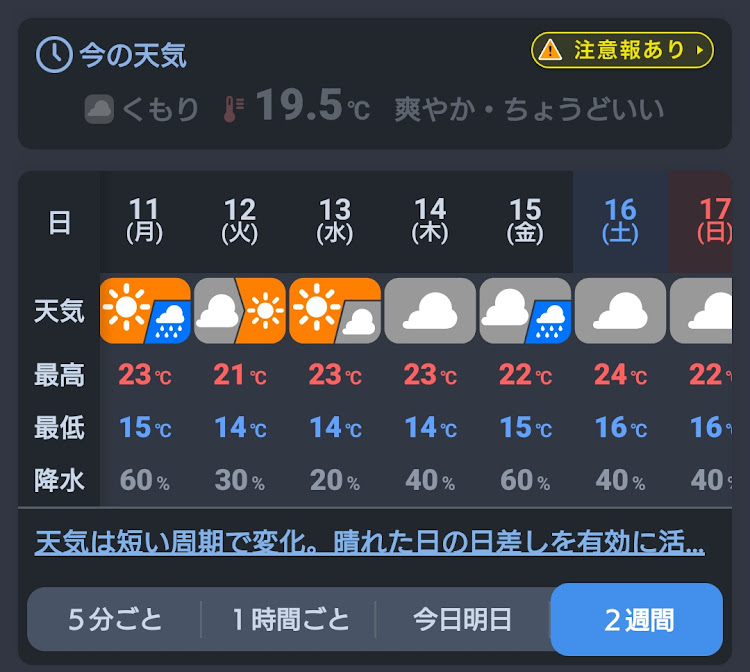Select the Sunday 17 (日) date header
Image resolution: width=750 pixels, height=672 pixels.
(700, 222)
